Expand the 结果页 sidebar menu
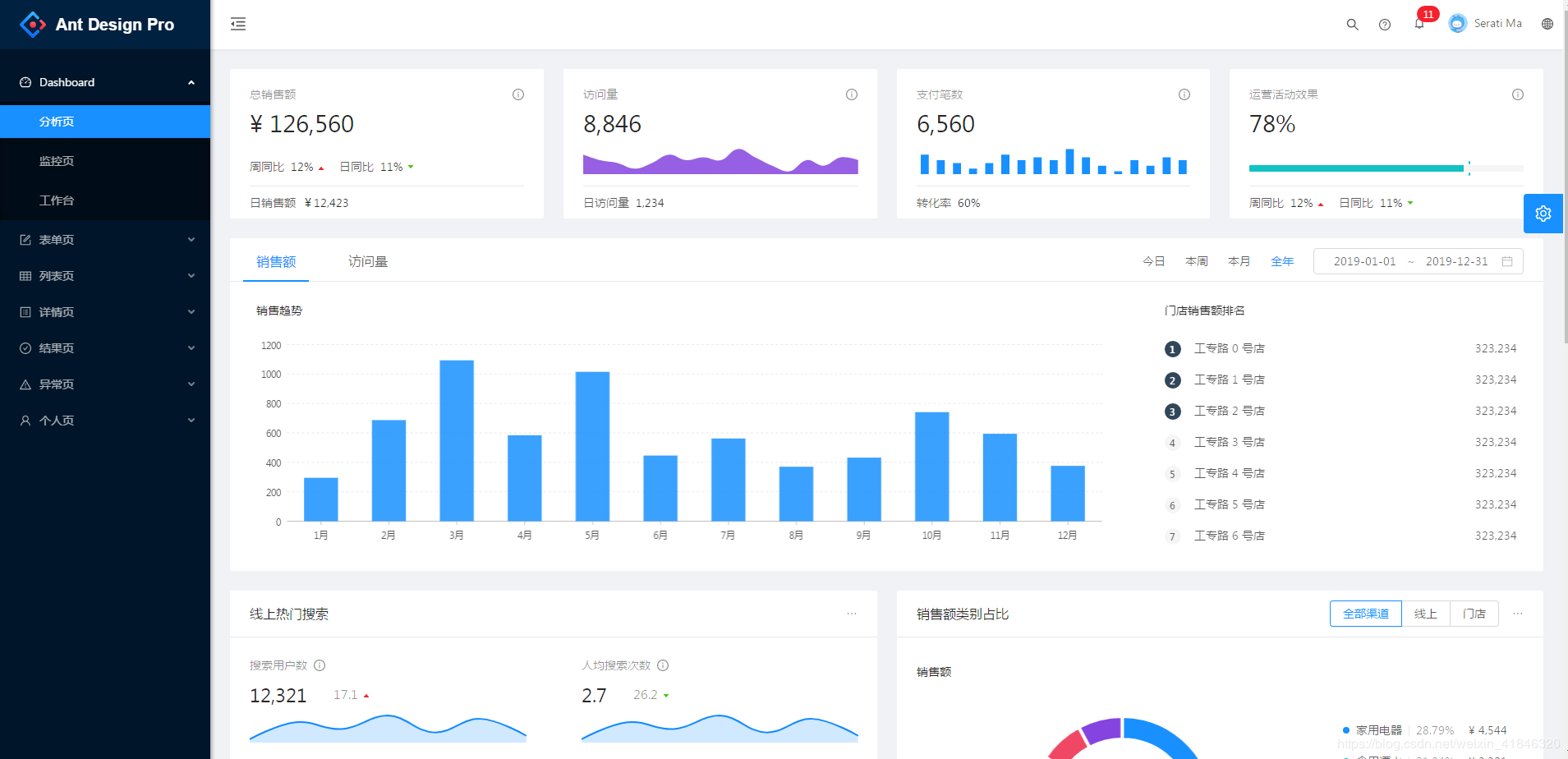 click(105, 348)
